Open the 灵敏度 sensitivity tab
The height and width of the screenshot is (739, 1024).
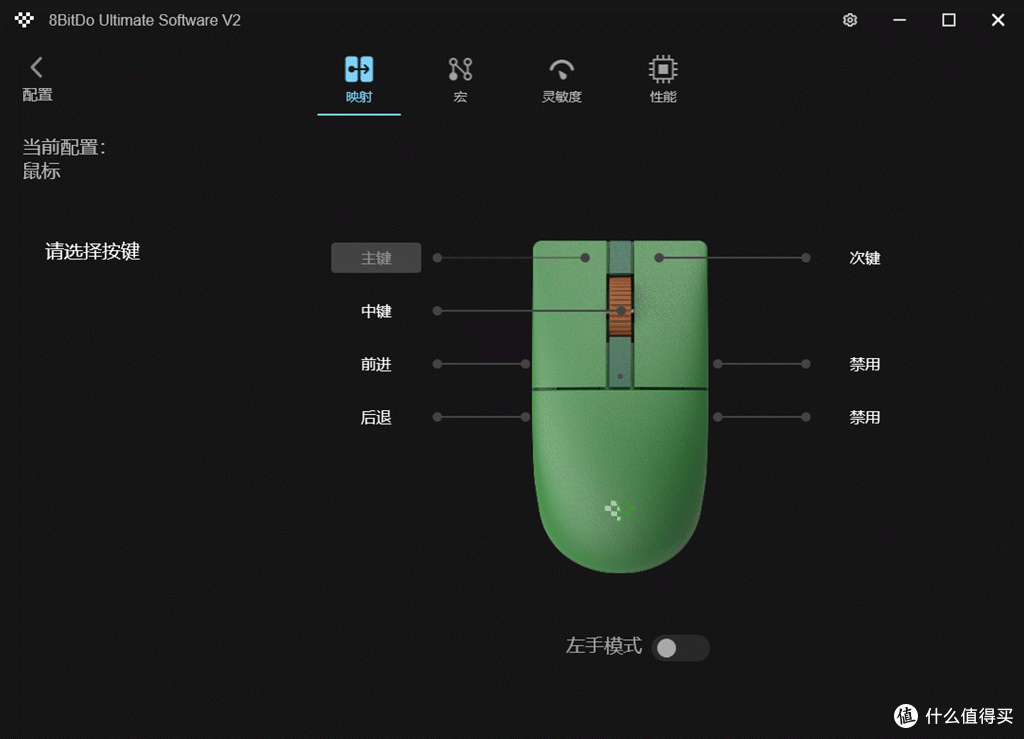(x=562, y=80)
